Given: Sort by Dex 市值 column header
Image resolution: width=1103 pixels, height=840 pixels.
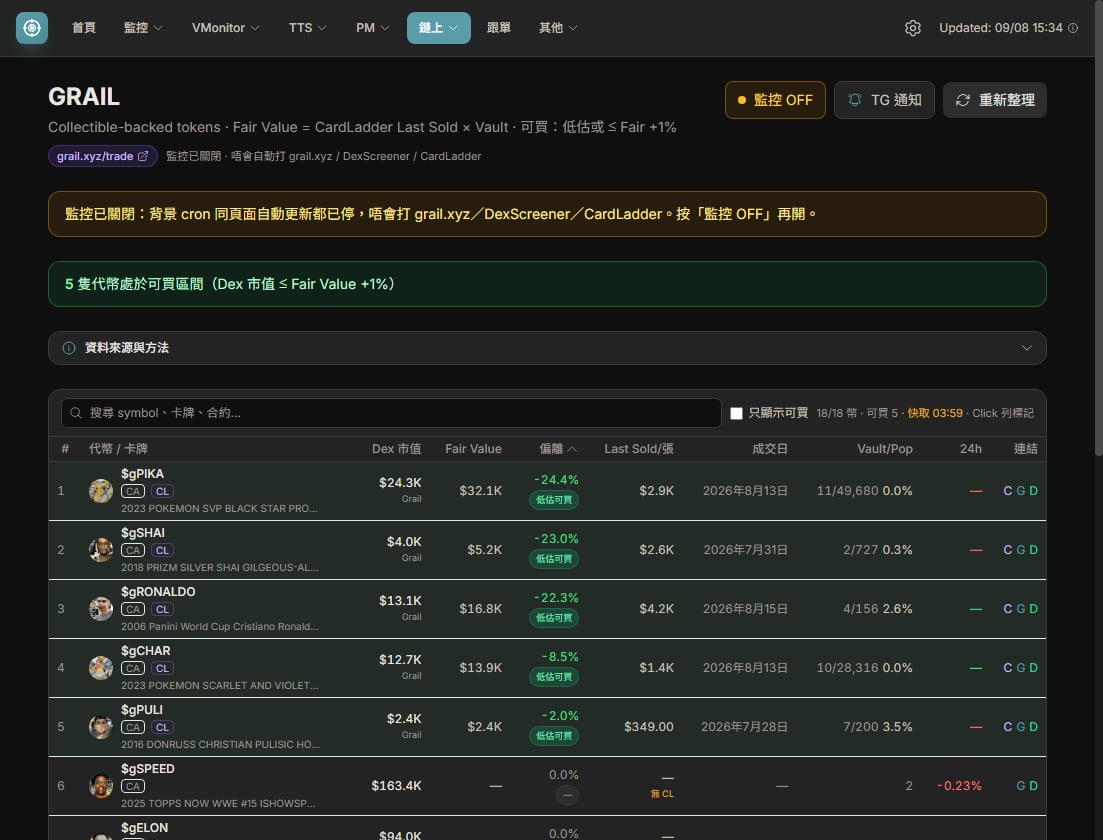Looking at the screenshot, I should 396,449.
